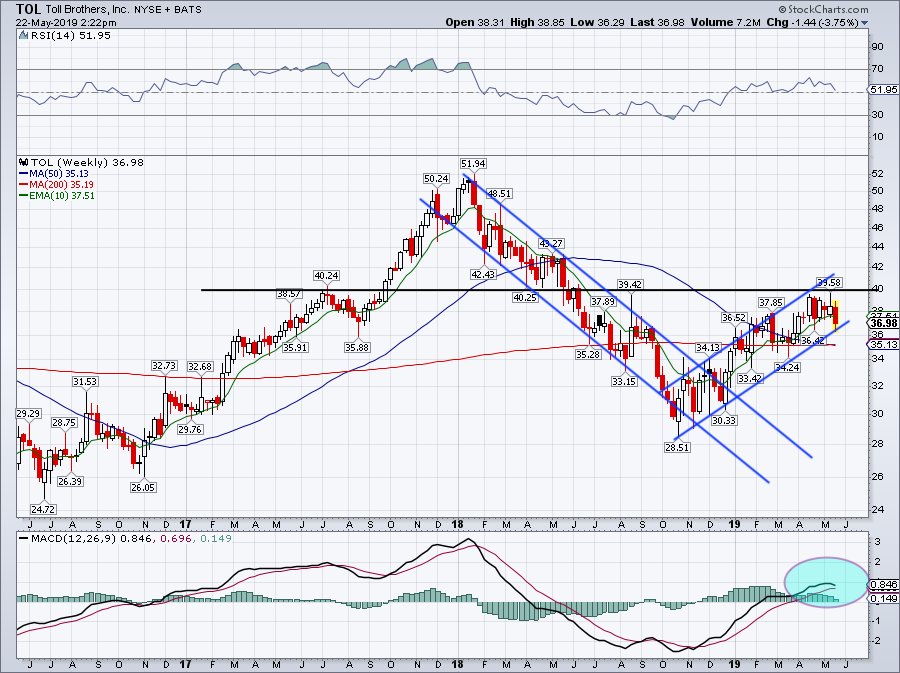Select the RSI(14) 51.95 legend label
The image size is (900, 673).
(x=70, y=35)
